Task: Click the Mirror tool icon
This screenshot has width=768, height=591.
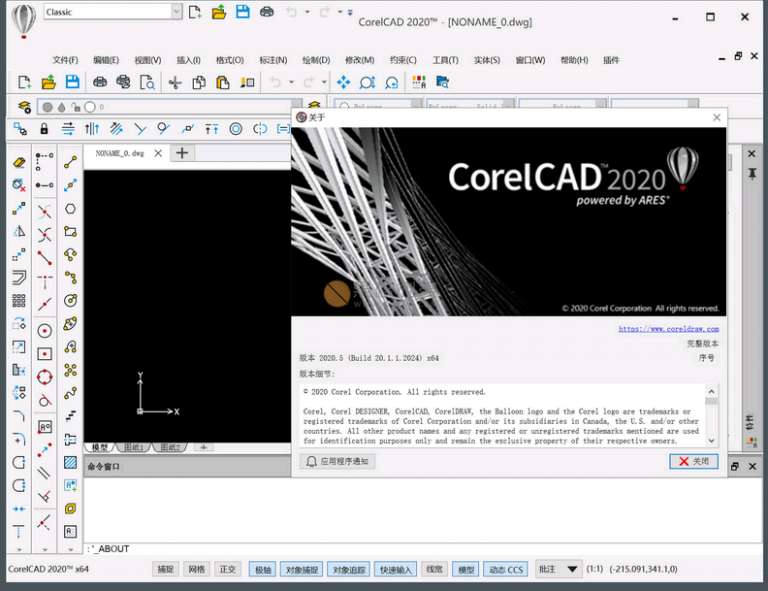Action: point(19,231)
